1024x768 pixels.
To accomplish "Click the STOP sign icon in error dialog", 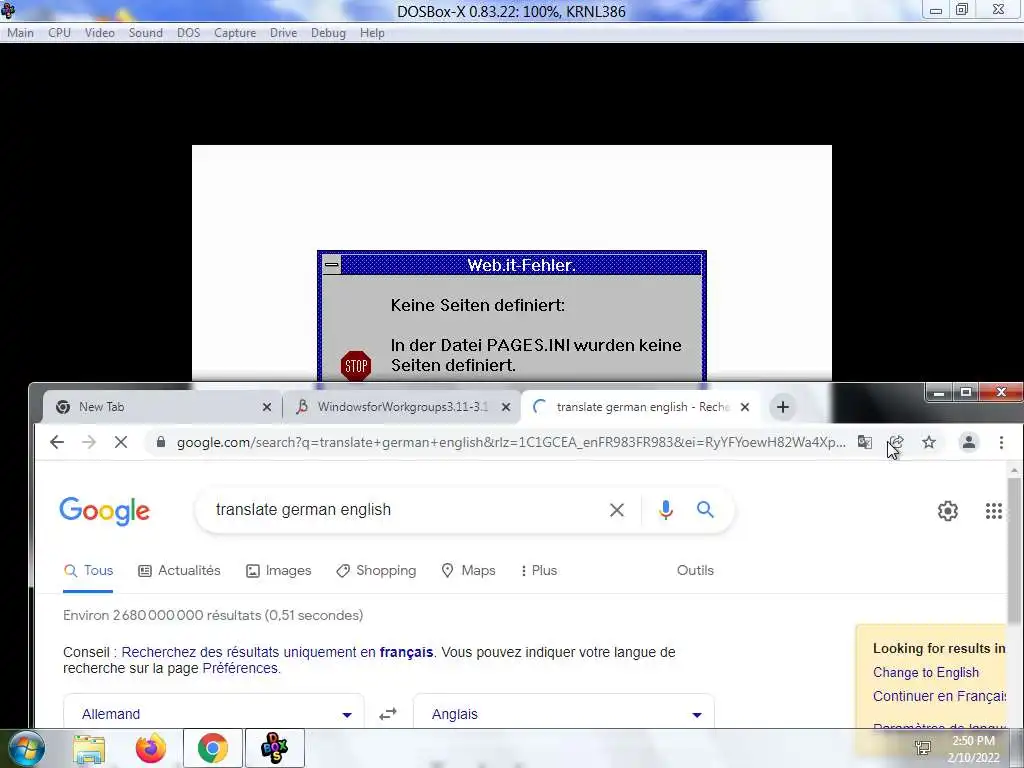I will pos(356,365).
